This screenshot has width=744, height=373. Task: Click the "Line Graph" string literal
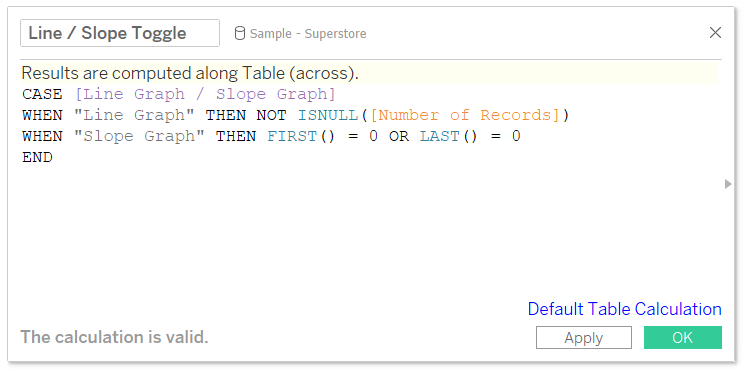134,115
